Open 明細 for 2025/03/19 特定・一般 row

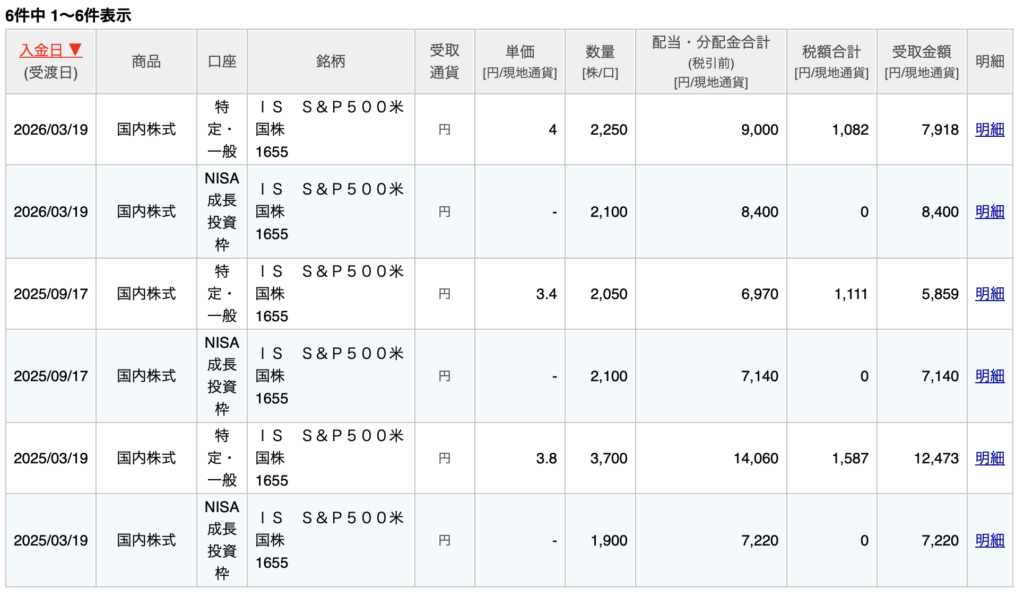coord(989,459)
